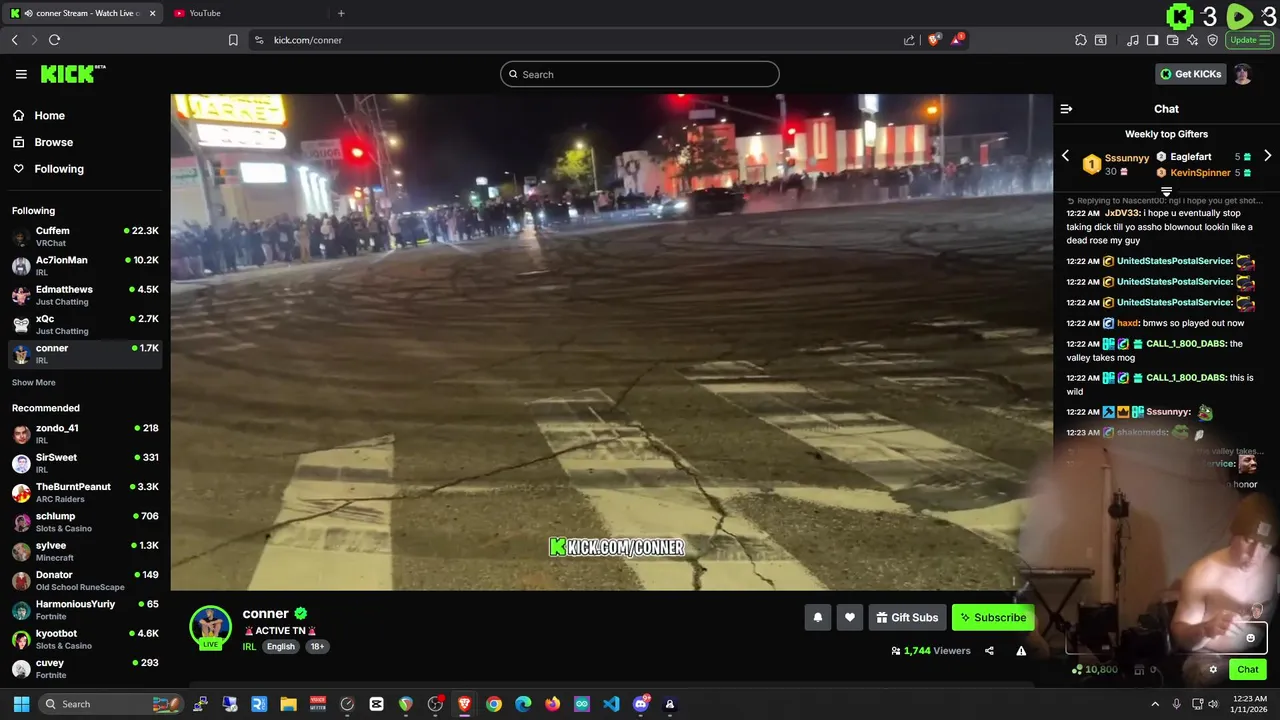Send message with Chat button

1248,670
